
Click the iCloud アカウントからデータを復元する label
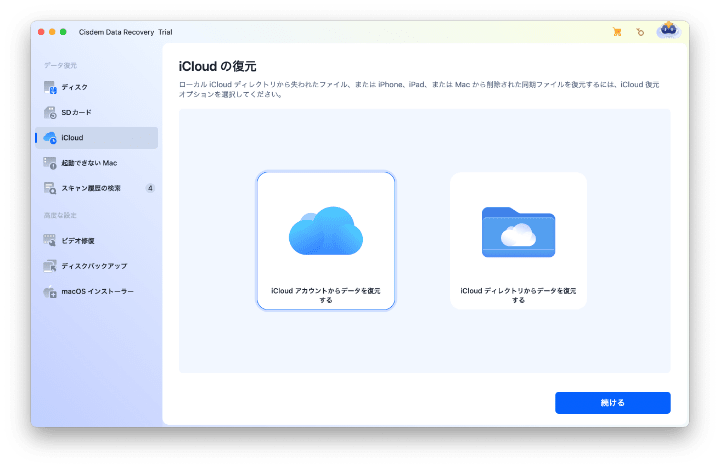tap(325, 295)
